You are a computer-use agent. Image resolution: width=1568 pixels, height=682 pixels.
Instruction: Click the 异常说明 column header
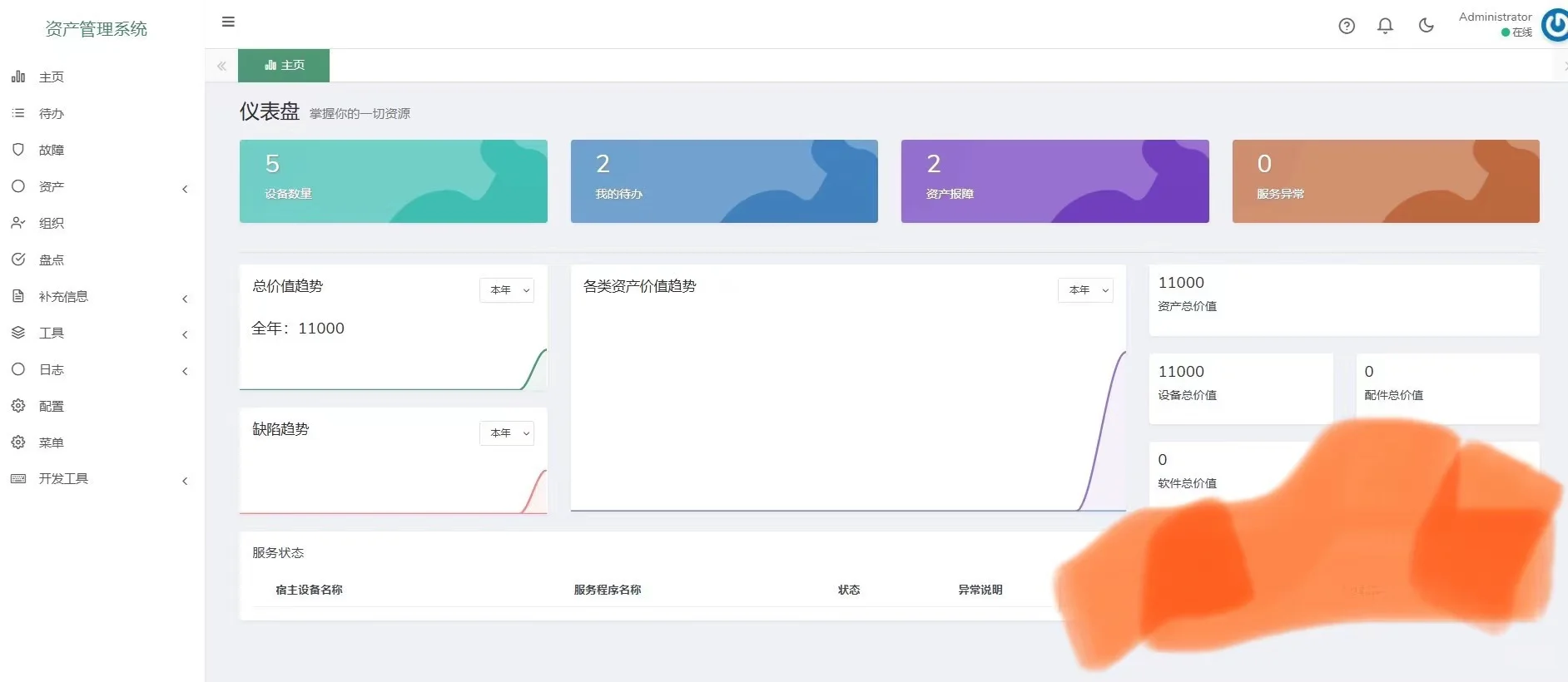(x=980, y=590)
